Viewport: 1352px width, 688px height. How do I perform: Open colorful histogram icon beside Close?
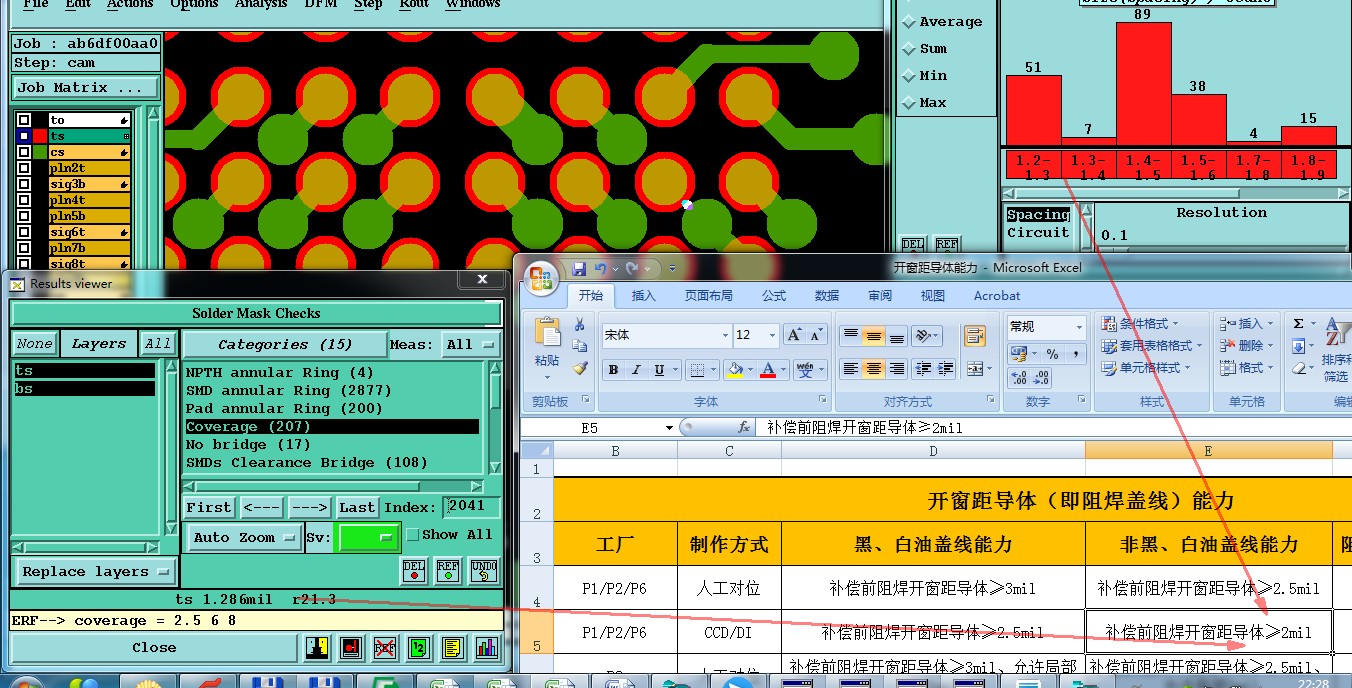[487, 648]
